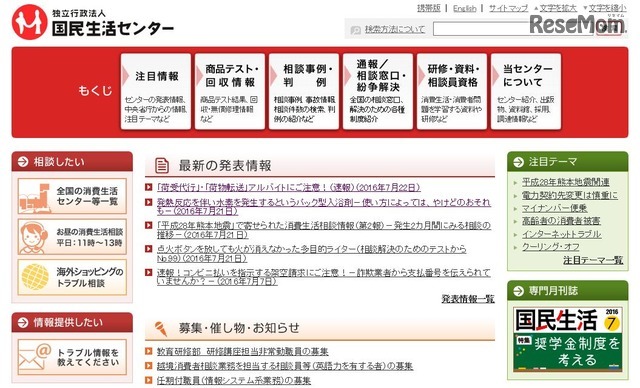This screenshot has width=640, height=388.
Task: Open the サイトマップ link
Action: click(508, 8)
